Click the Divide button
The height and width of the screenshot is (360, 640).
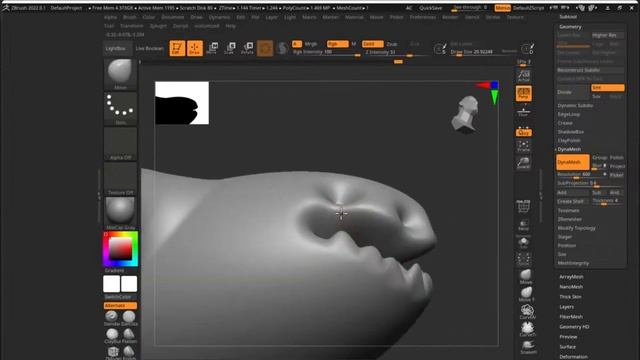pyautogui.click(x=573, y=92)
